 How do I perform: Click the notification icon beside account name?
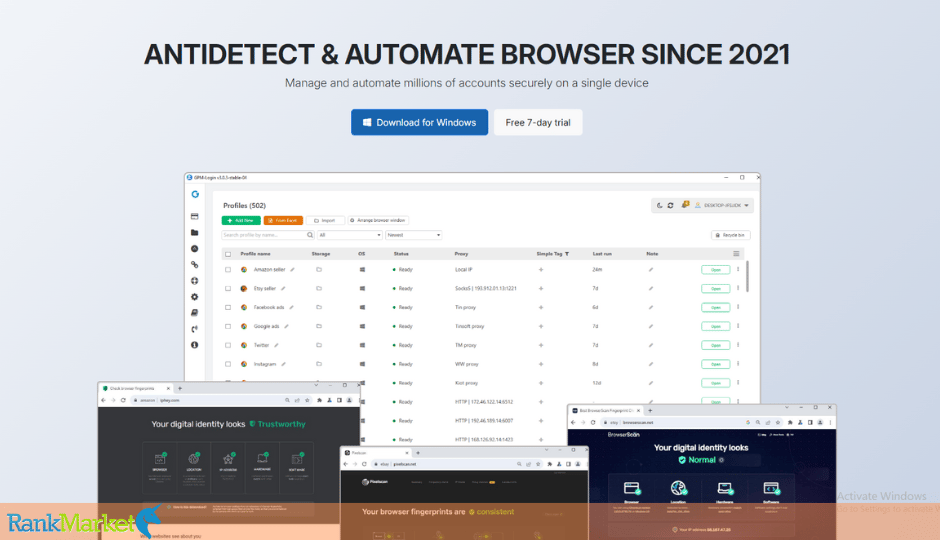pos(685,205)
